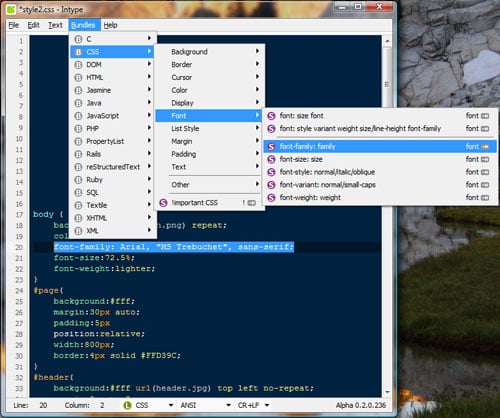The image size is (500, 418).
Task: Click the PHP bundle icon
Action: point(78,129)
